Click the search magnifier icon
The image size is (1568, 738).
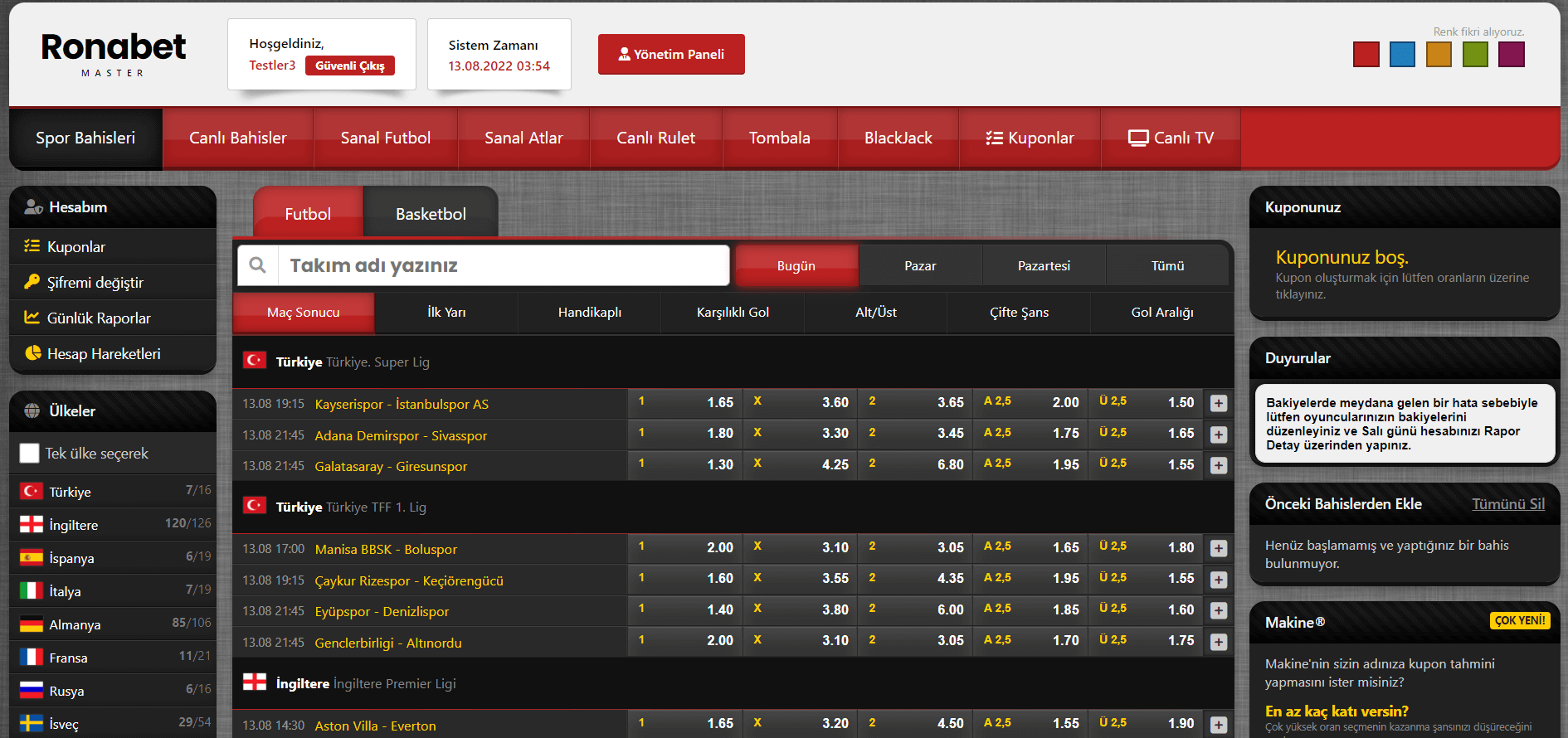point(258,265)
